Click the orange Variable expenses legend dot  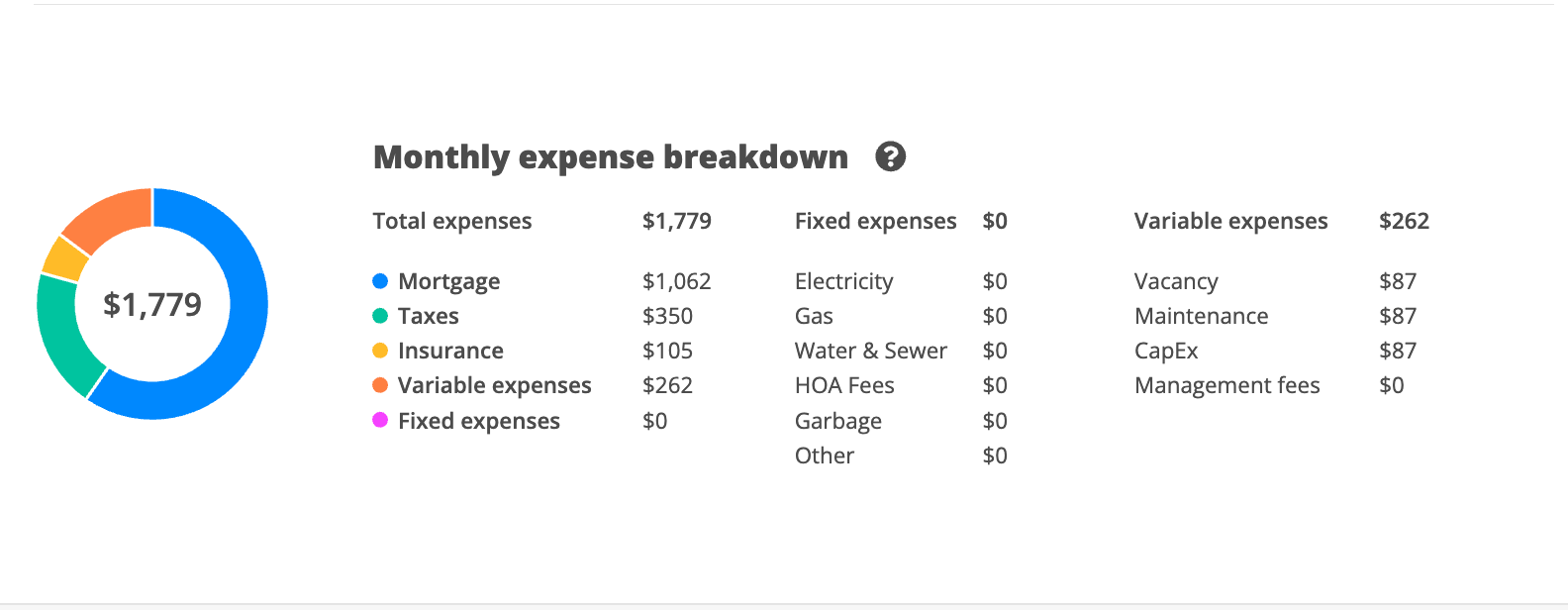(x=380, y=385)
